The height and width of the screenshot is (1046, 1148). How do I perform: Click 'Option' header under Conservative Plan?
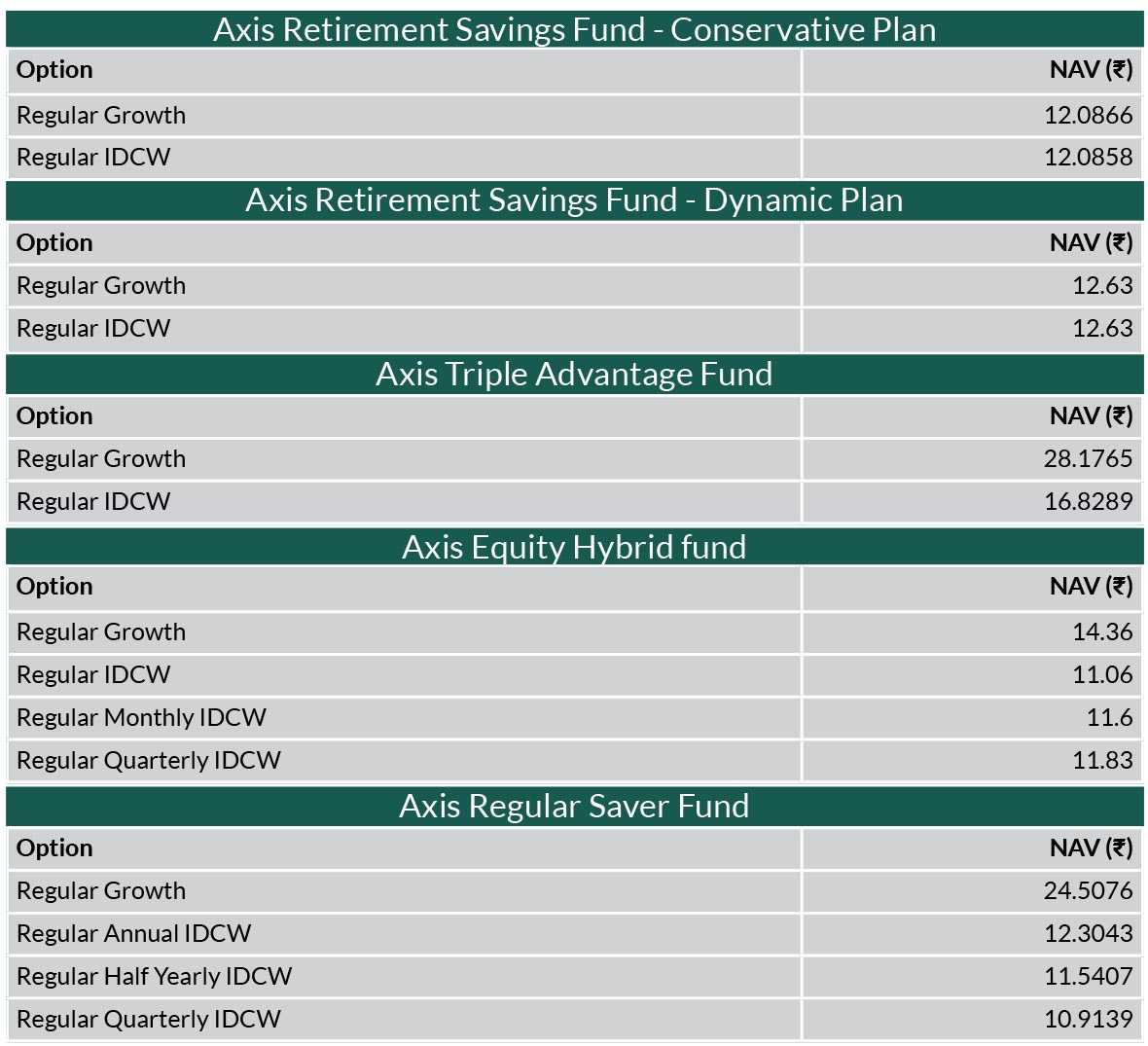click(x=54, y=70)
